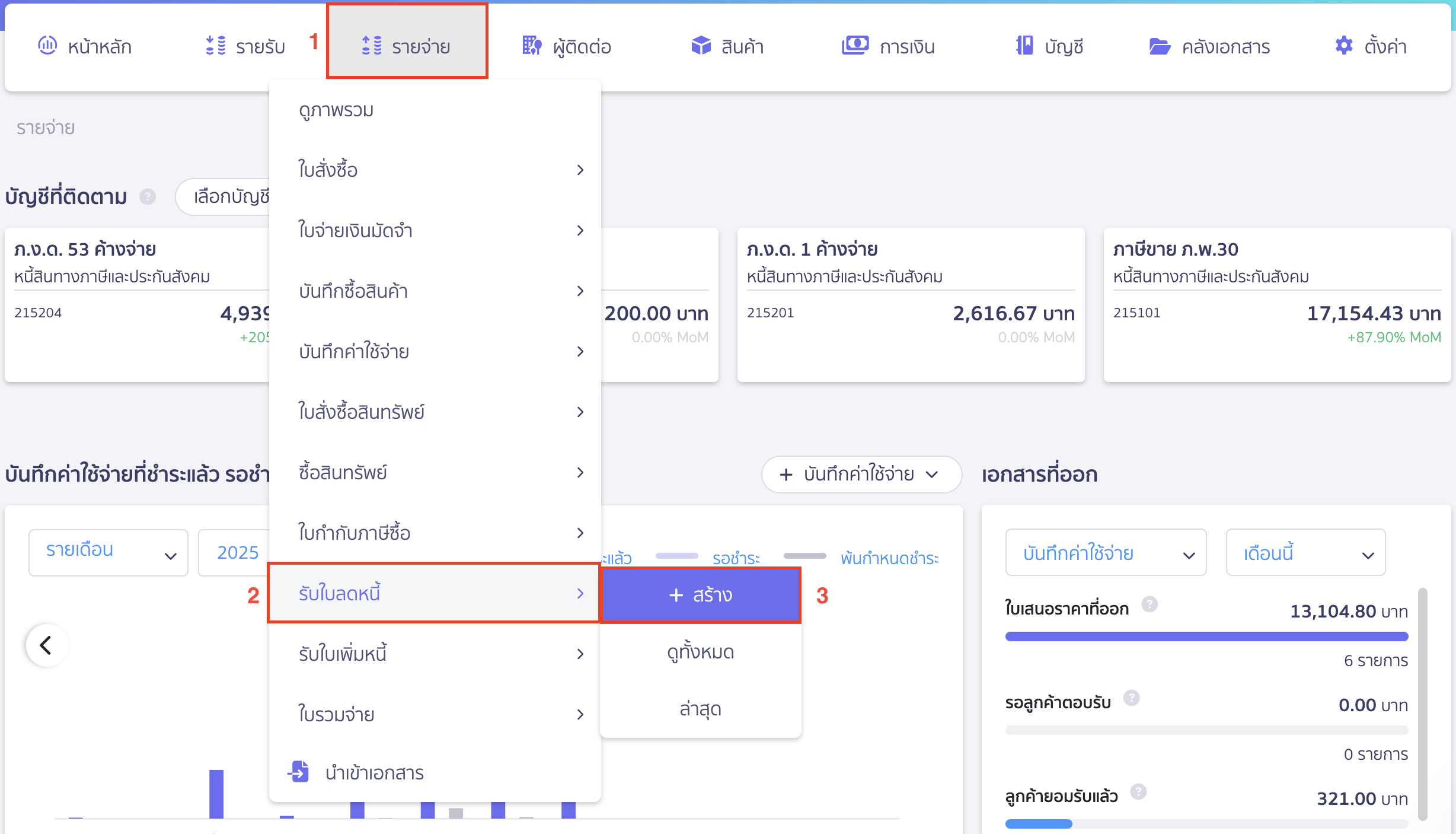Click รอลูกค้าตอบรับ progress bar
1456x834 pixels.
[x=1206, y=730]
